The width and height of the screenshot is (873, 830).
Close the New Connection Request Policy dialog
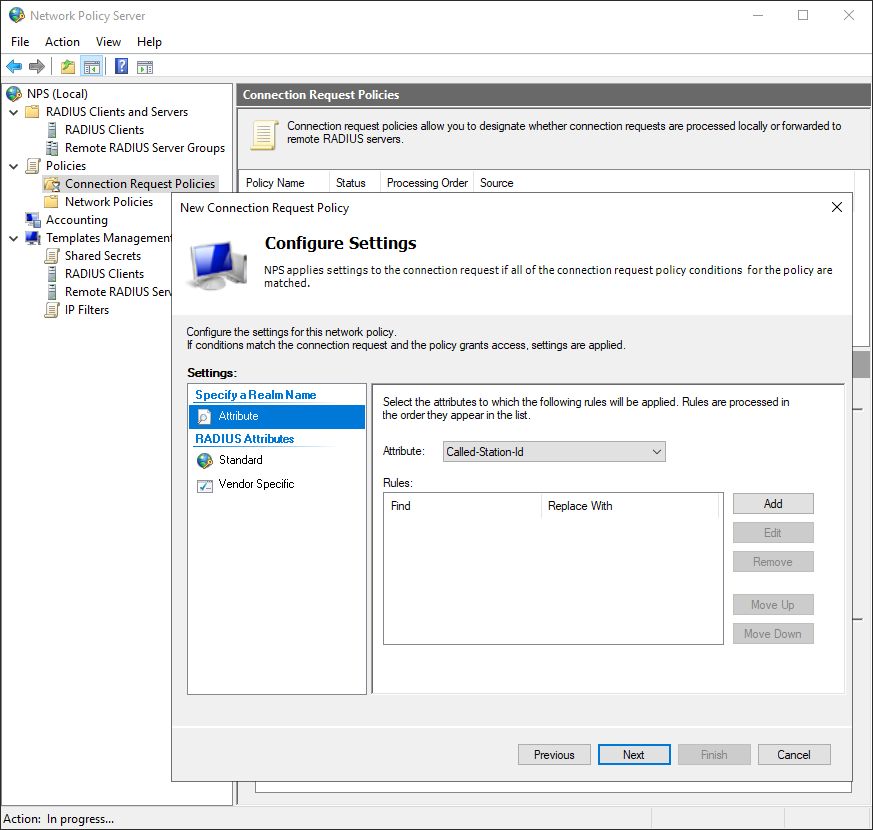click(x=836, y=207)
